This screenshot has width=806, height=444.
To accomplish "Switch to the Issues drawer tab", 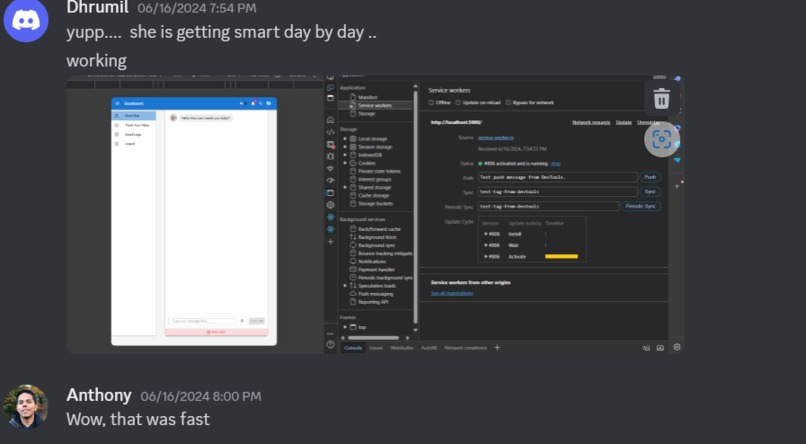I will click(376, 348).
